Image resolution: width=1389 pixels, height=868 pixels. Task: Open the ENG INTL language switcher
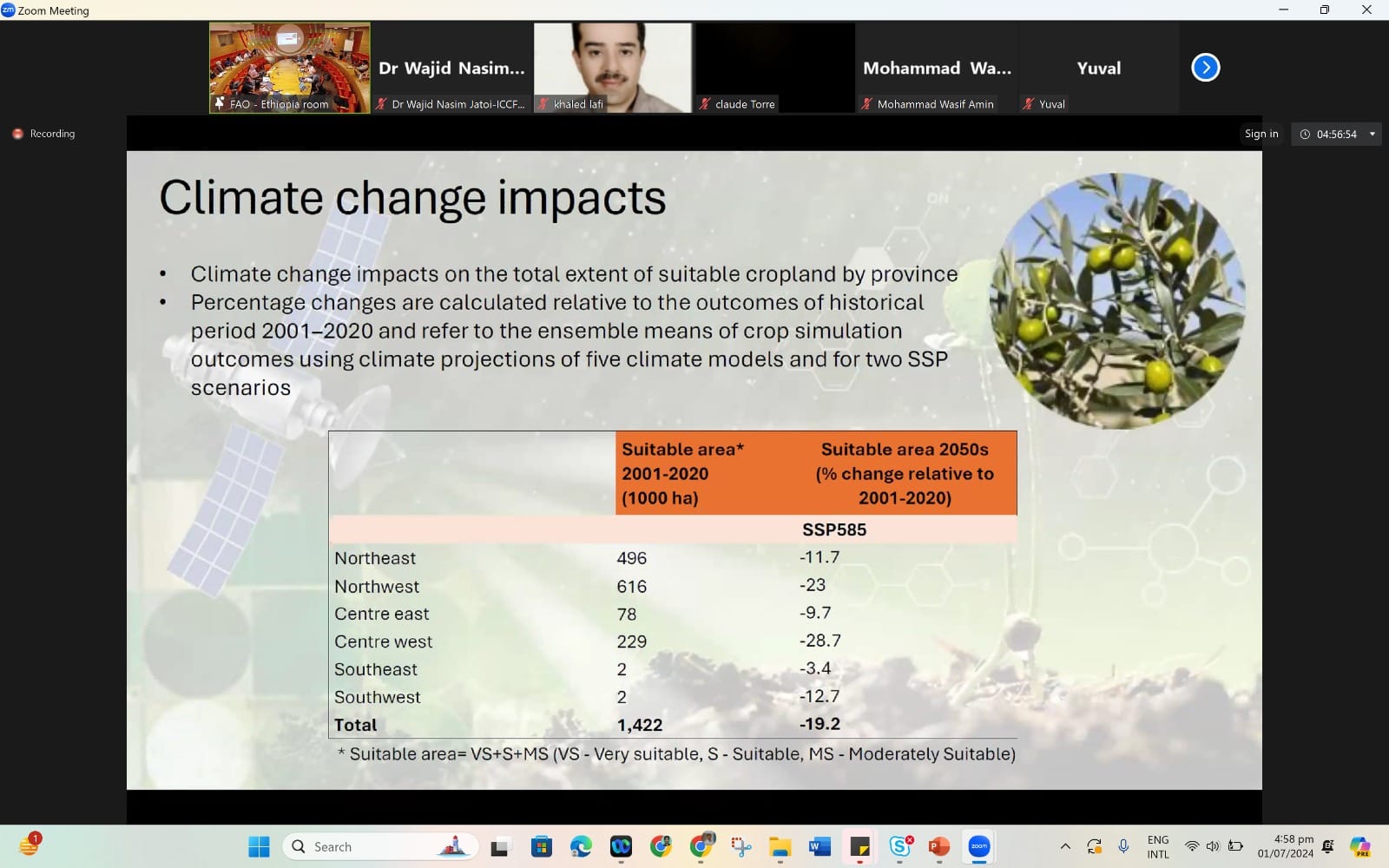point(1157,846)
